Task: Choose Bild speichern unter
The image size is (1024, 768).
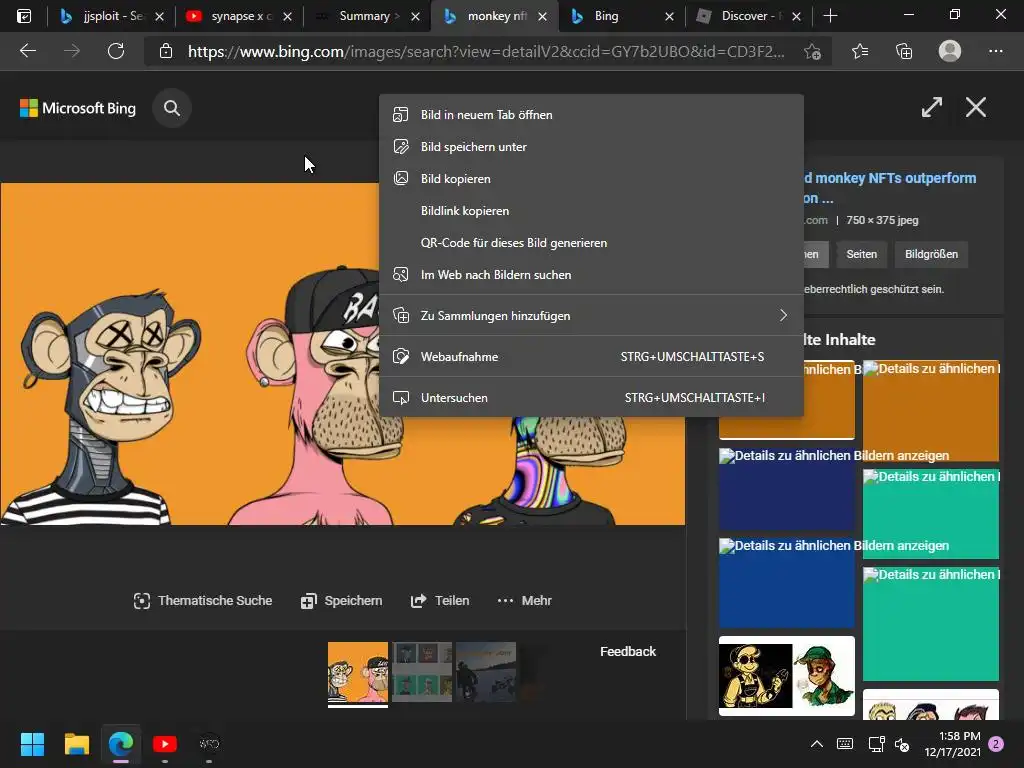Action: 591,146
